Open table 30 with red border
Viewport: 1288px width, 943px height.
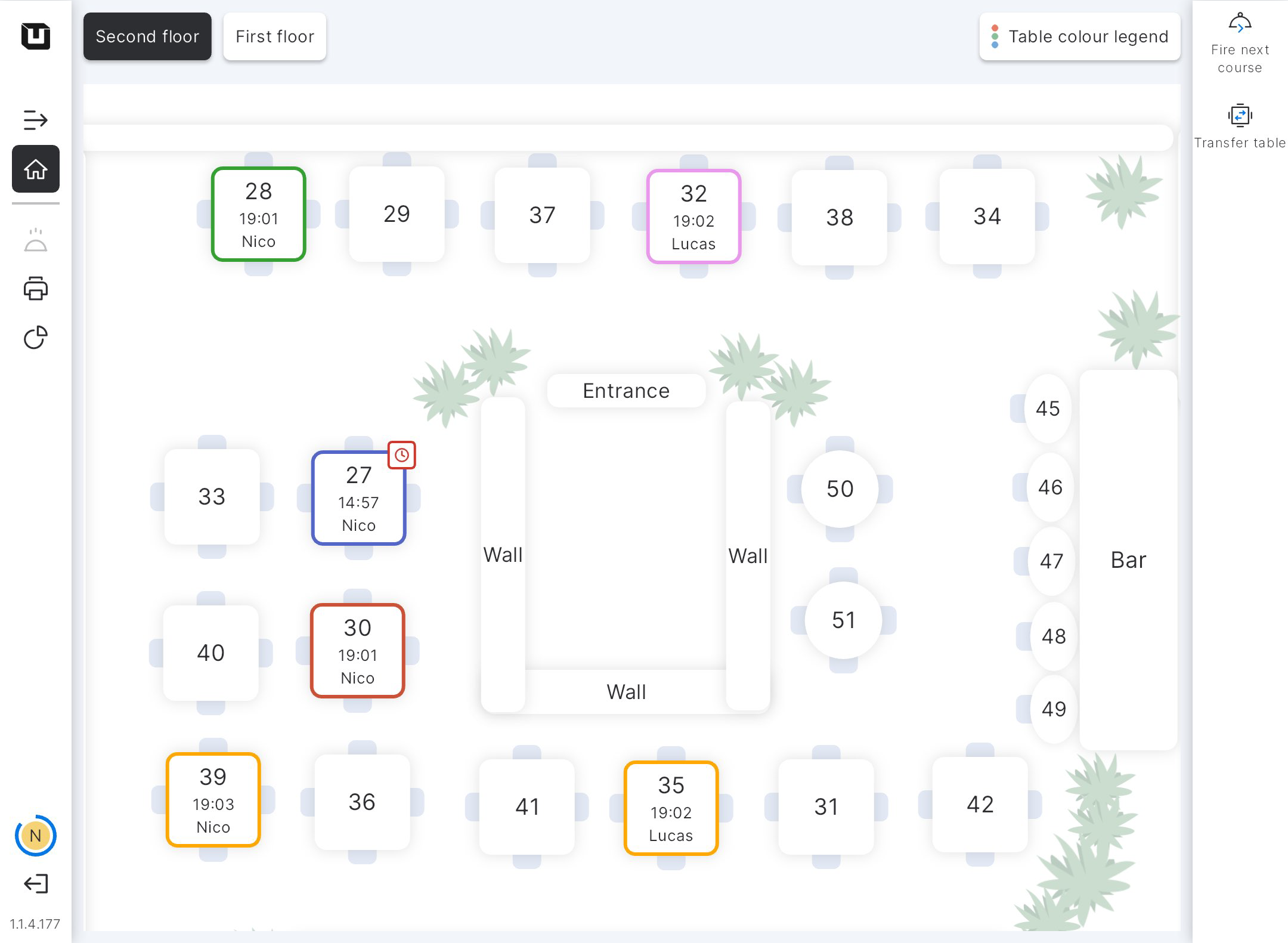pyautogui.click(x=358, y=651)
